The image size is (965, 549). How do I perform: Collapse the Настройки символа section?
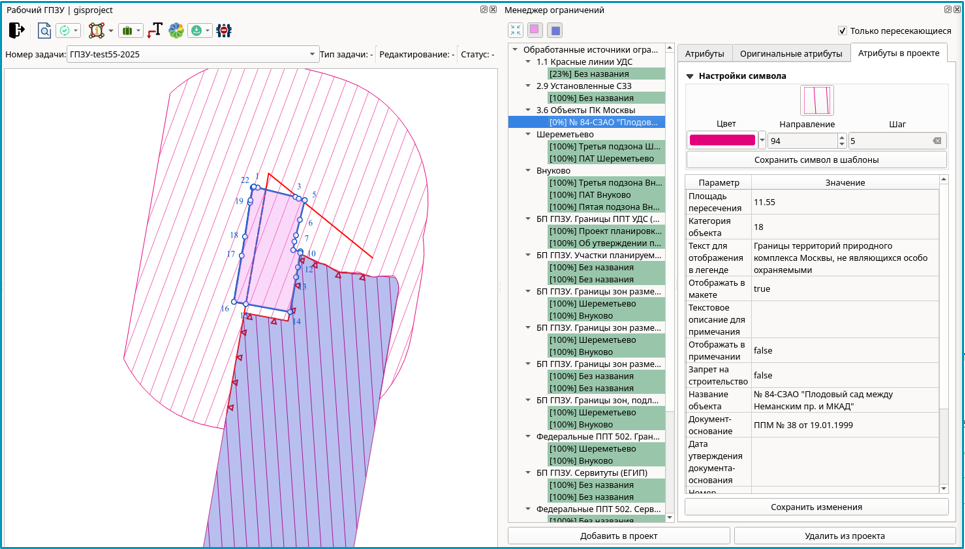coord(690,76)
